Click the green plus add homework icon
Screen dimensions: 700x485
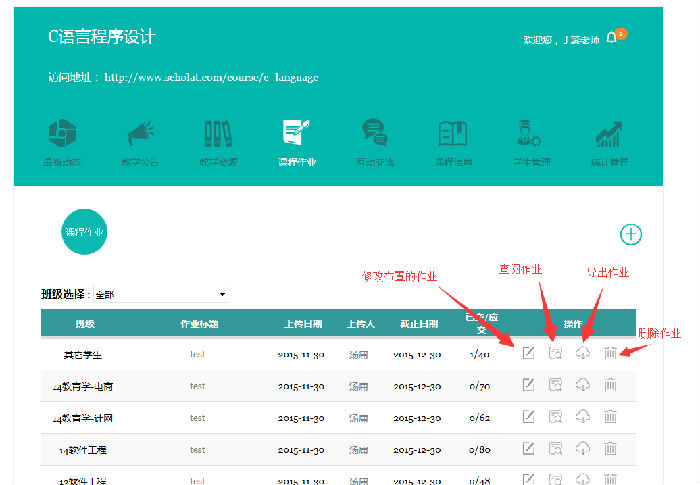[631, 234]
